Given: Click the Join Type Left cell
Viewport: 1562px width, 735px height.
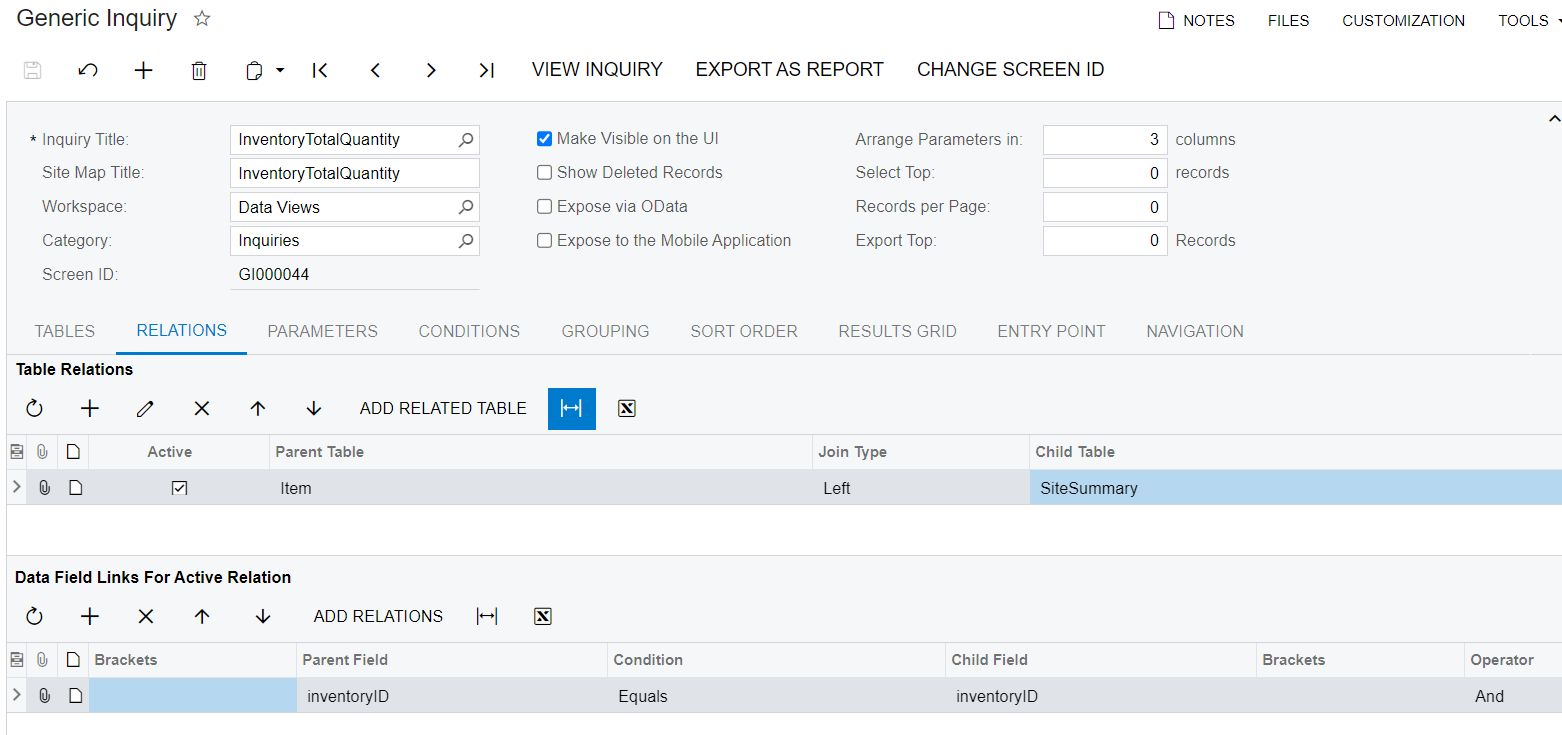Looking at the screenshot, I should tap(920, 488).
